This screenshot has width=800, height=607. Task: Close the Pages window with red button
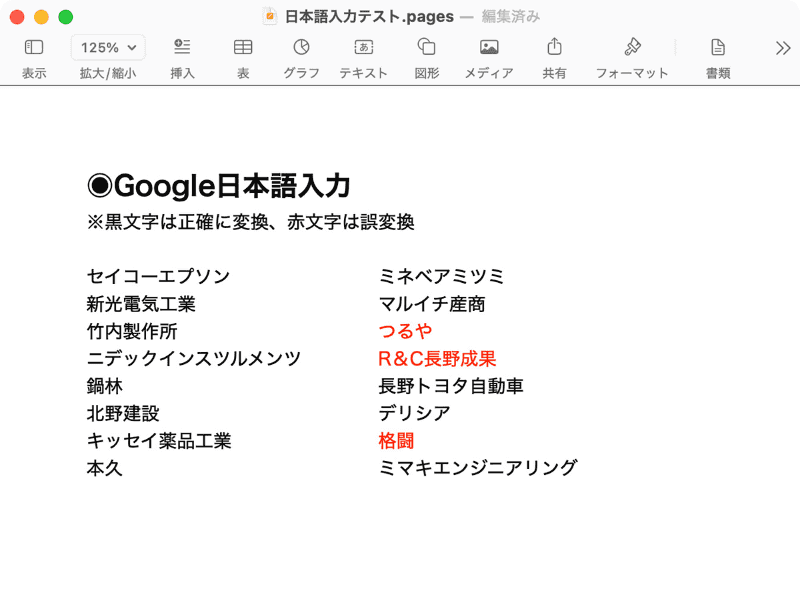tap(17, 17)
